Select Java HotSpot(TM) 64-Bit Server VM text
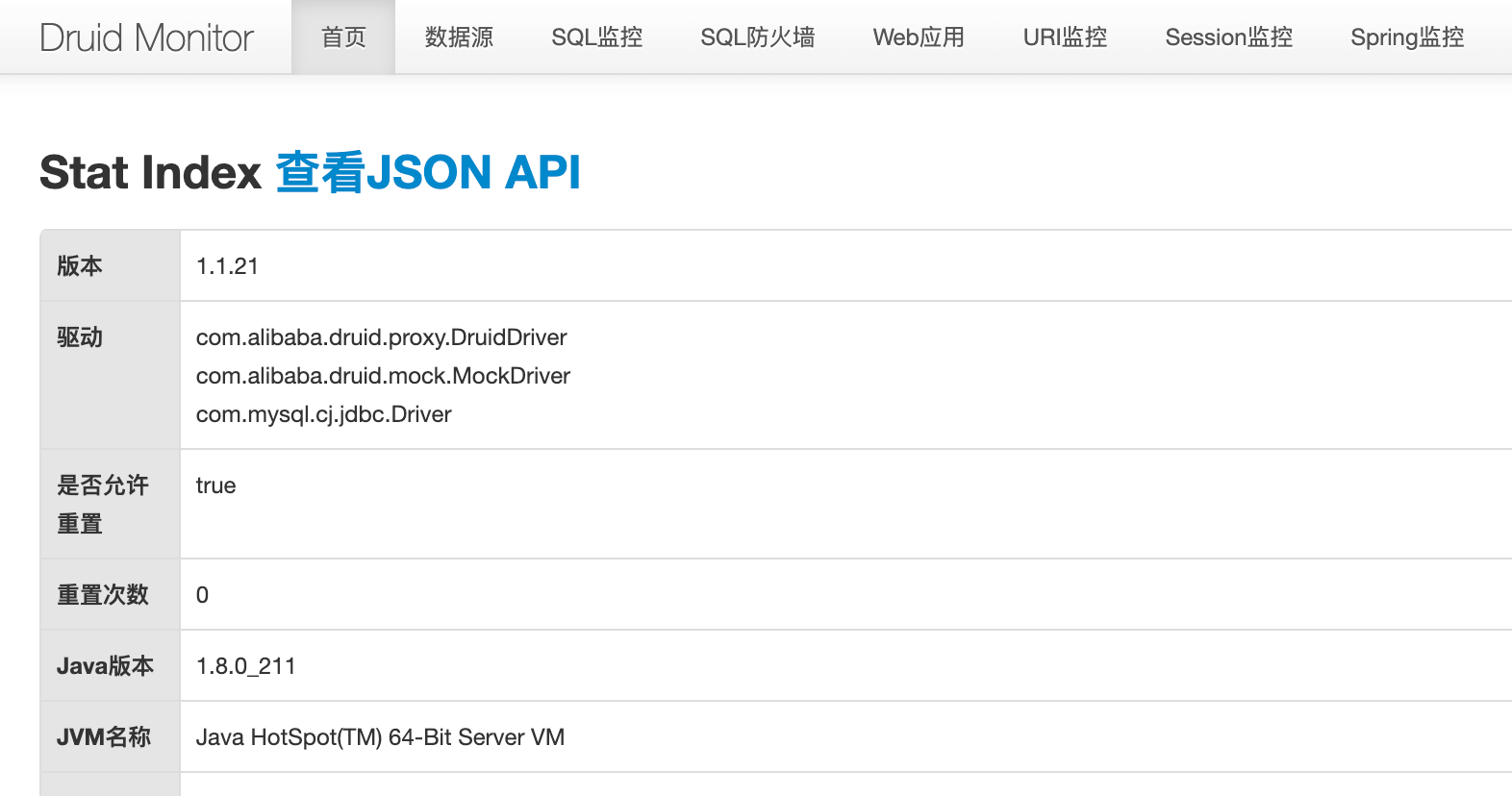This screenshot has height=796, width=1512. pos(380,737)
